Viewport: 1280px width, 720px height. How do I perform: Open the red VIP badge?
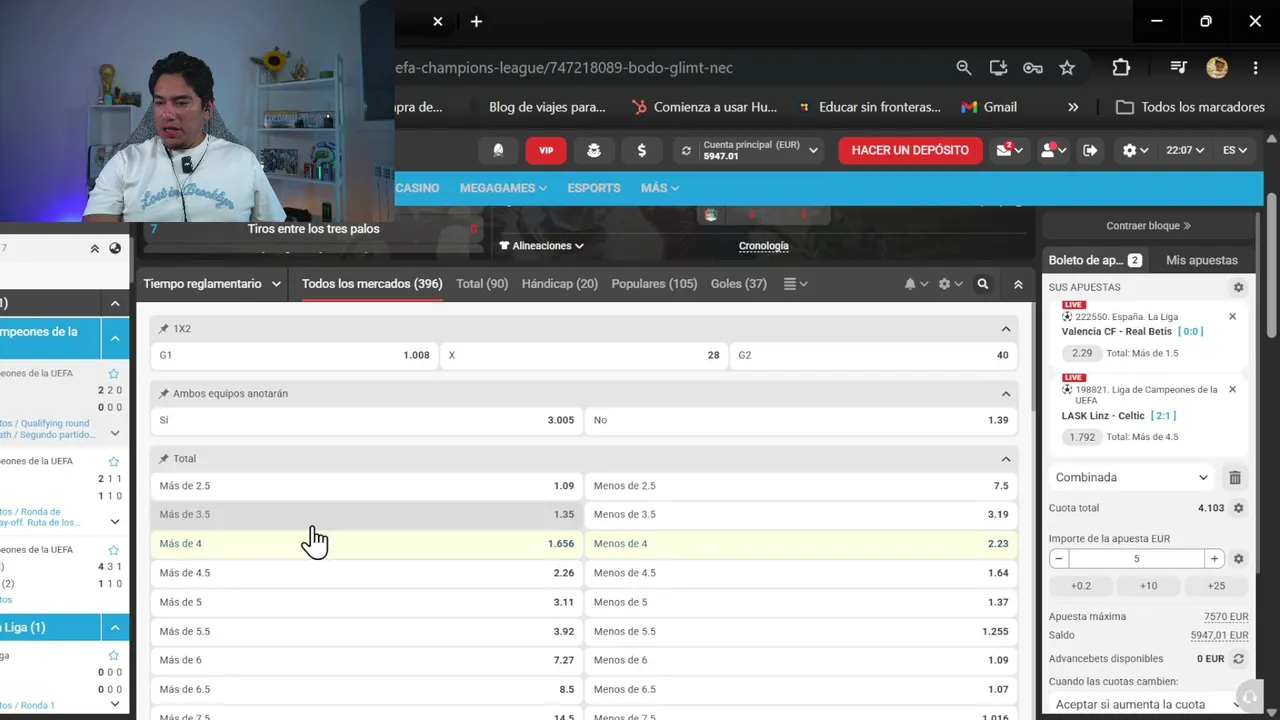tap(546, 150)
